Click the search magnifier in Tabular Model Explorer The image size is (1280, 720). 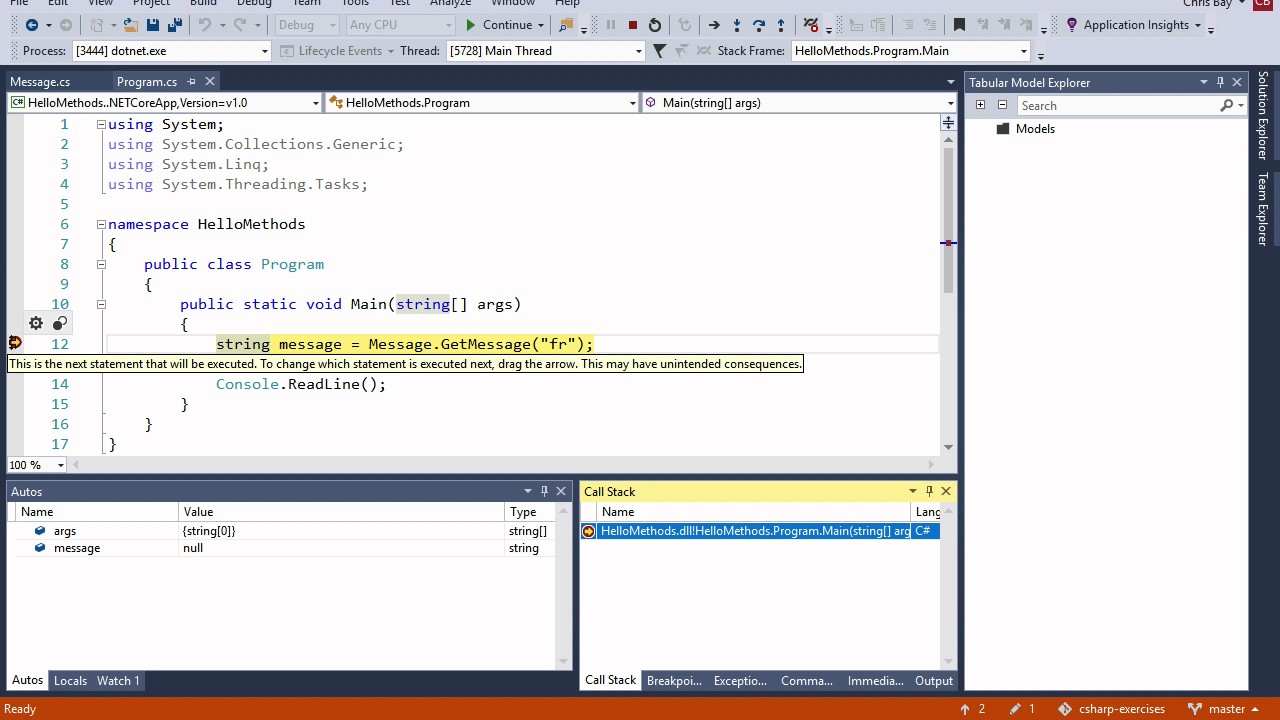1227,105
